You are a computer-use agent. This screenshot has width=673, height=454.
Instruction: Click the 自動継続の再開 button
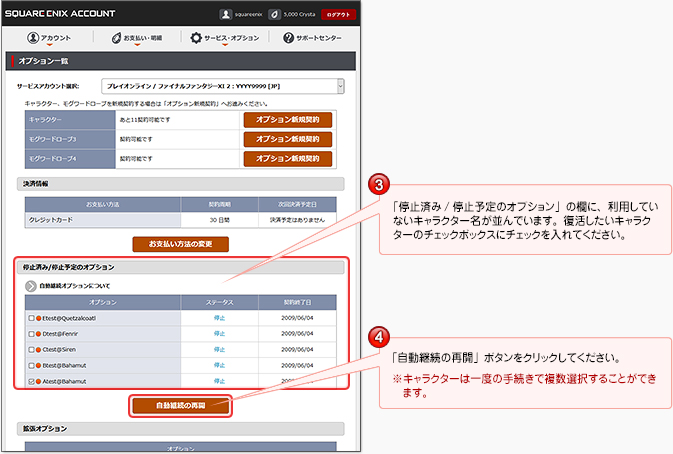pyautogui.click(x=180, y=406)
